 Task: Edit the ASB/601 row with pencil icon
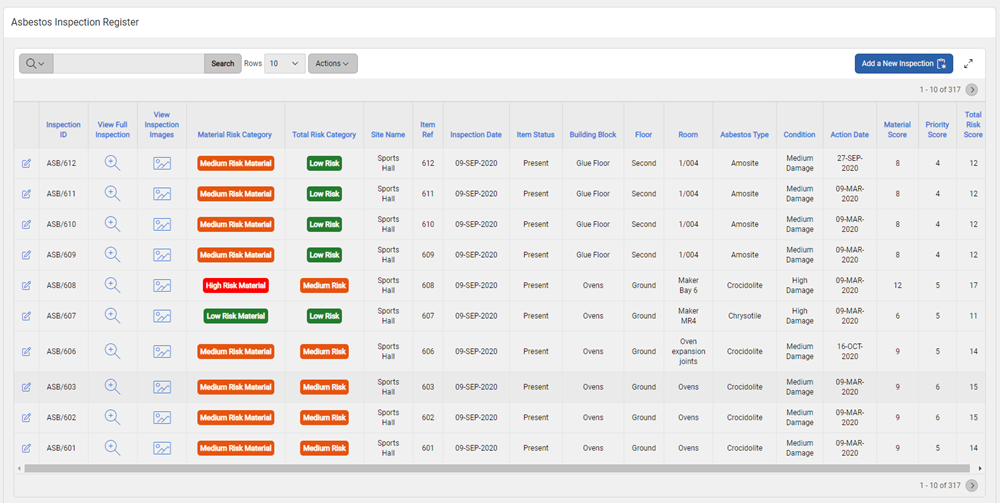[x=26, y=448]
